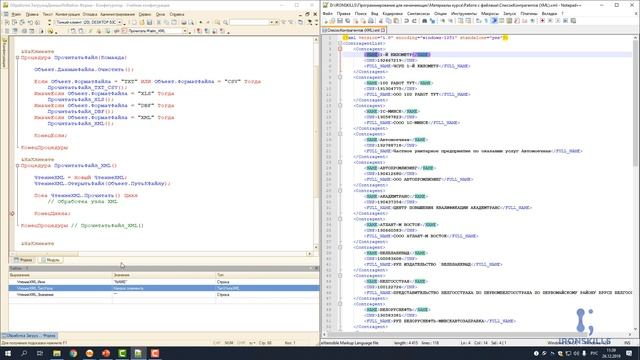Open the procedure list dropdown ПрочитатьФайл_XML

pyautogui.click(x=184, y=31)
